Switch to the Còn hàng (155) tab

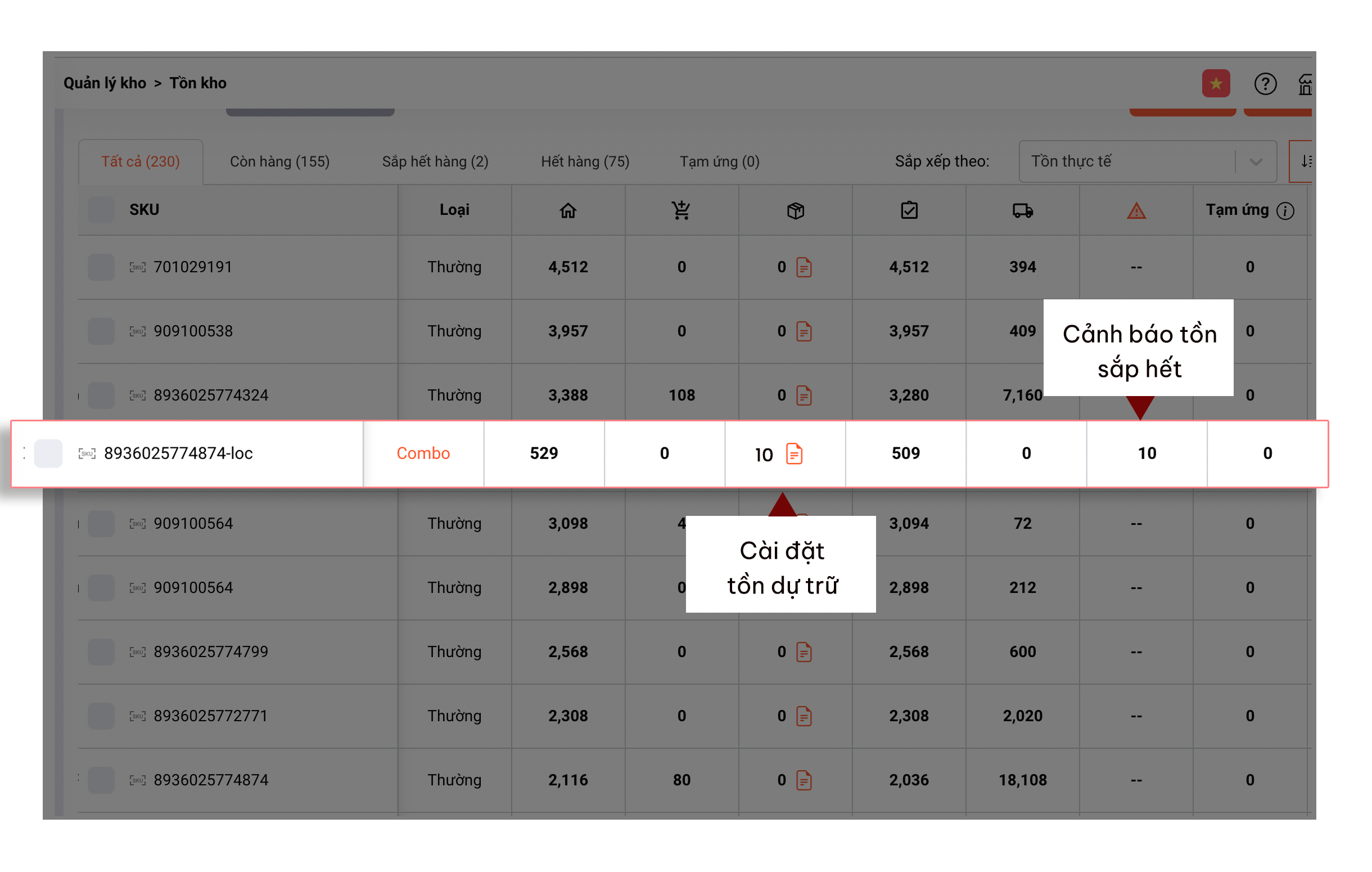279,161
